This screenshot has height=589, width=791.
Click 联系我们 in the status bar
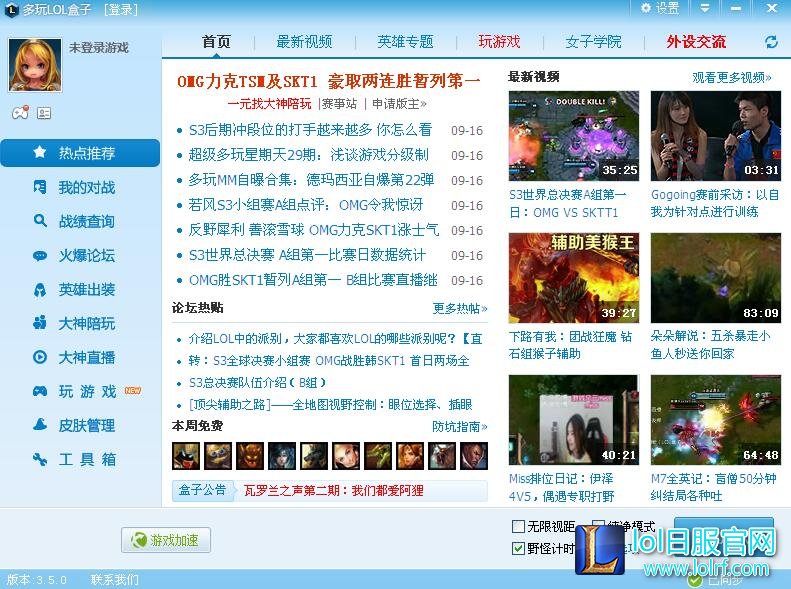(115, 580)
